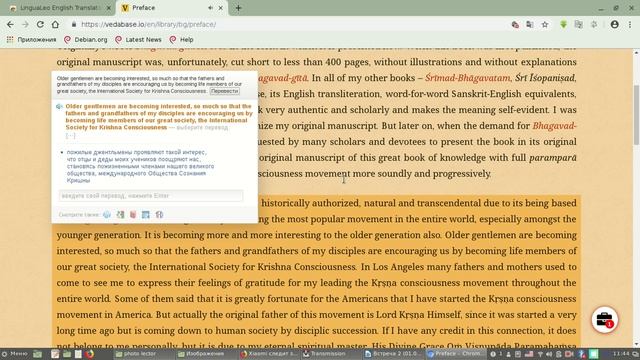
Task: View site security lock info
Action: coord(74,24)
